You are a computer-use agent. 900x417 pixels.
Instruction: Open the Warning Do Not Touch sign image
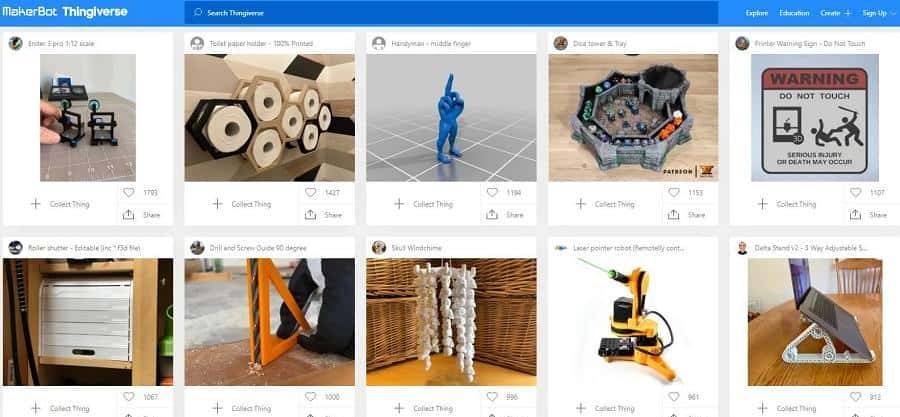(x=814, y=118)
